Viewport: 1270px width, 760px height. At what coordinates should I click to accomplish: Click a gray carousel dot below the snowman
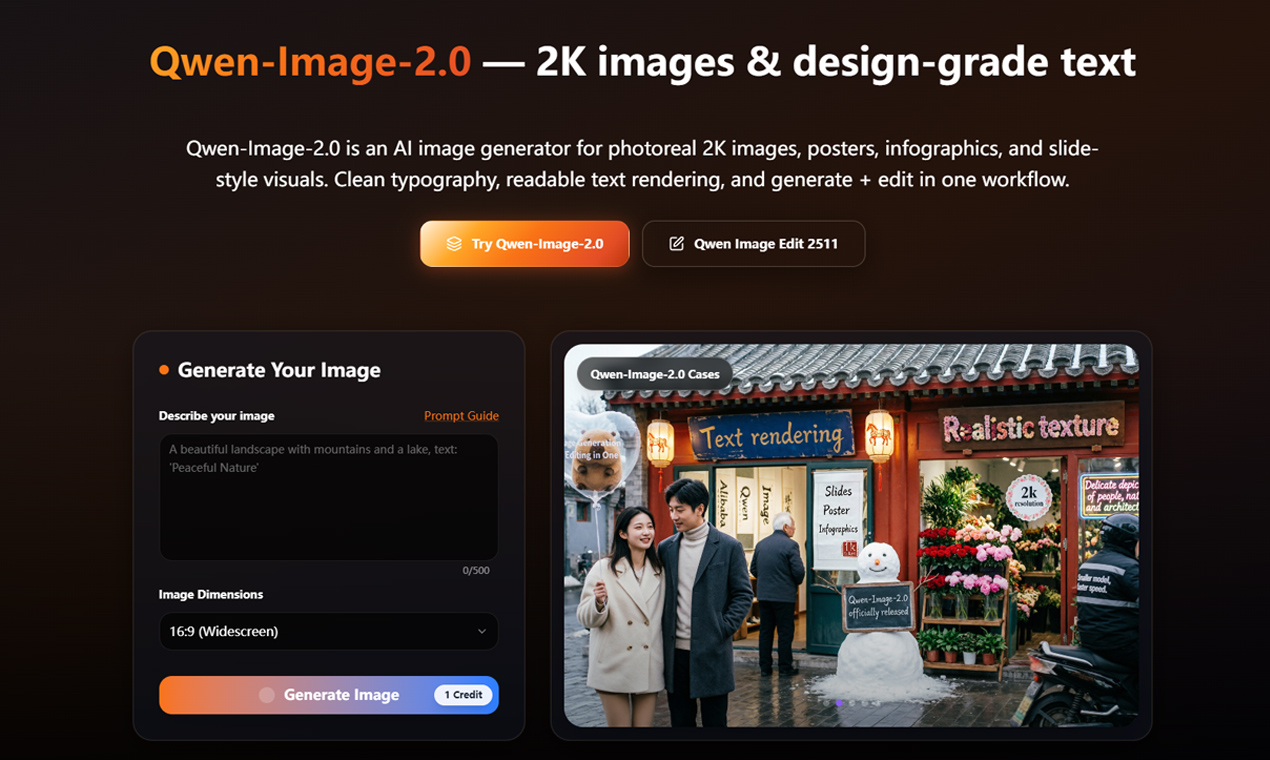[x=852, y=703]
